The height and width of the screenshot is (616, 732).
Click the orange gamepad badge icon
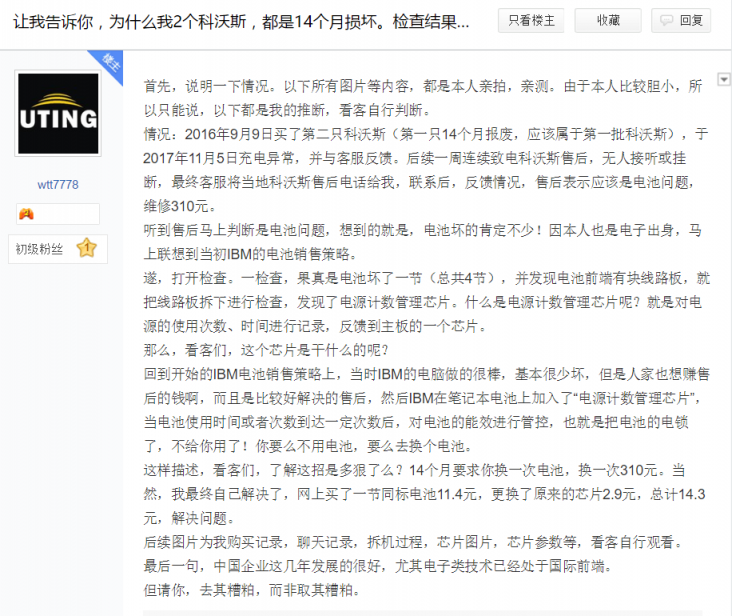point(27,214)
